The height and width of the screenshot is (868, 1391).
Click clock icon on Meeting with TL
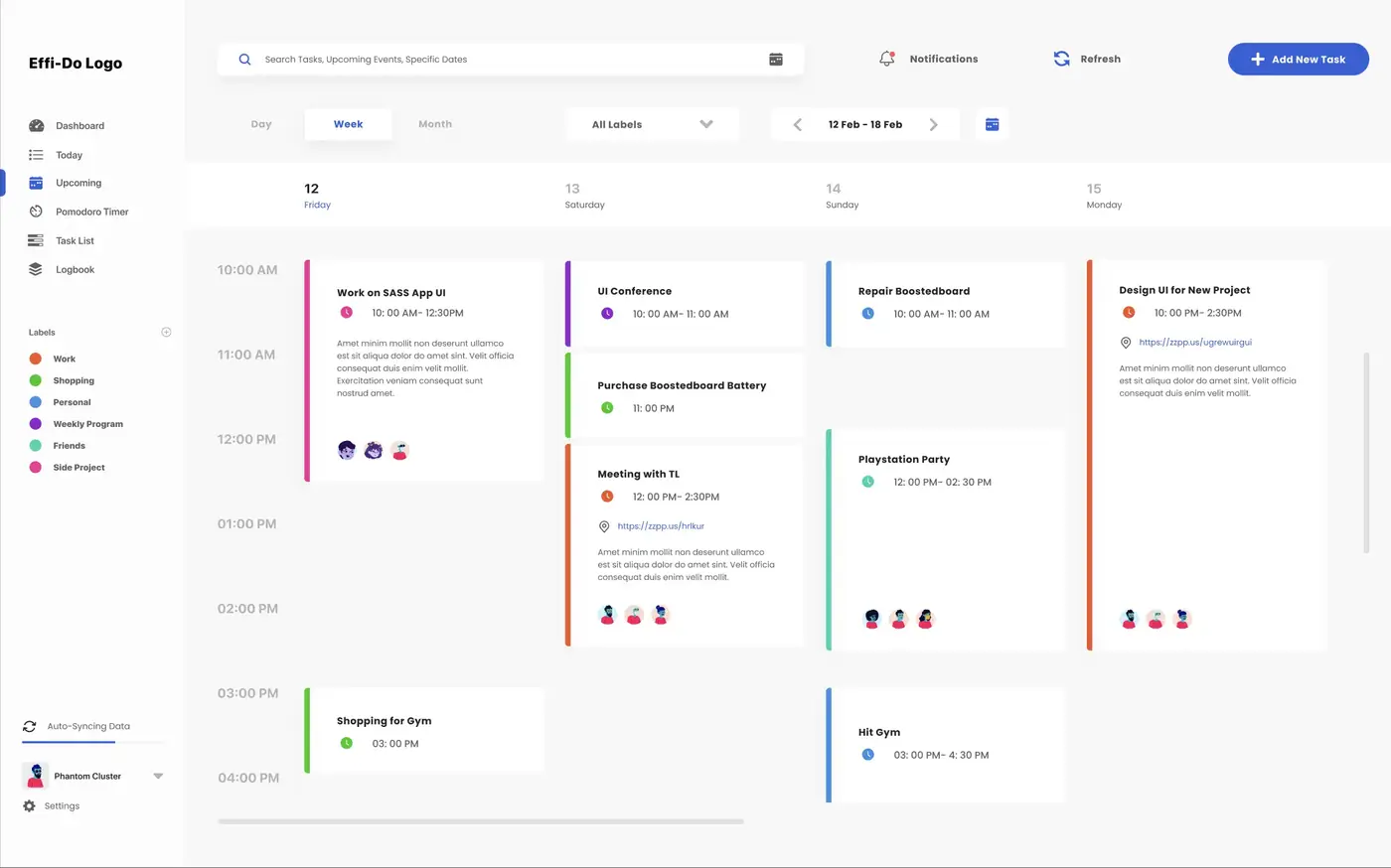[607, 497]
